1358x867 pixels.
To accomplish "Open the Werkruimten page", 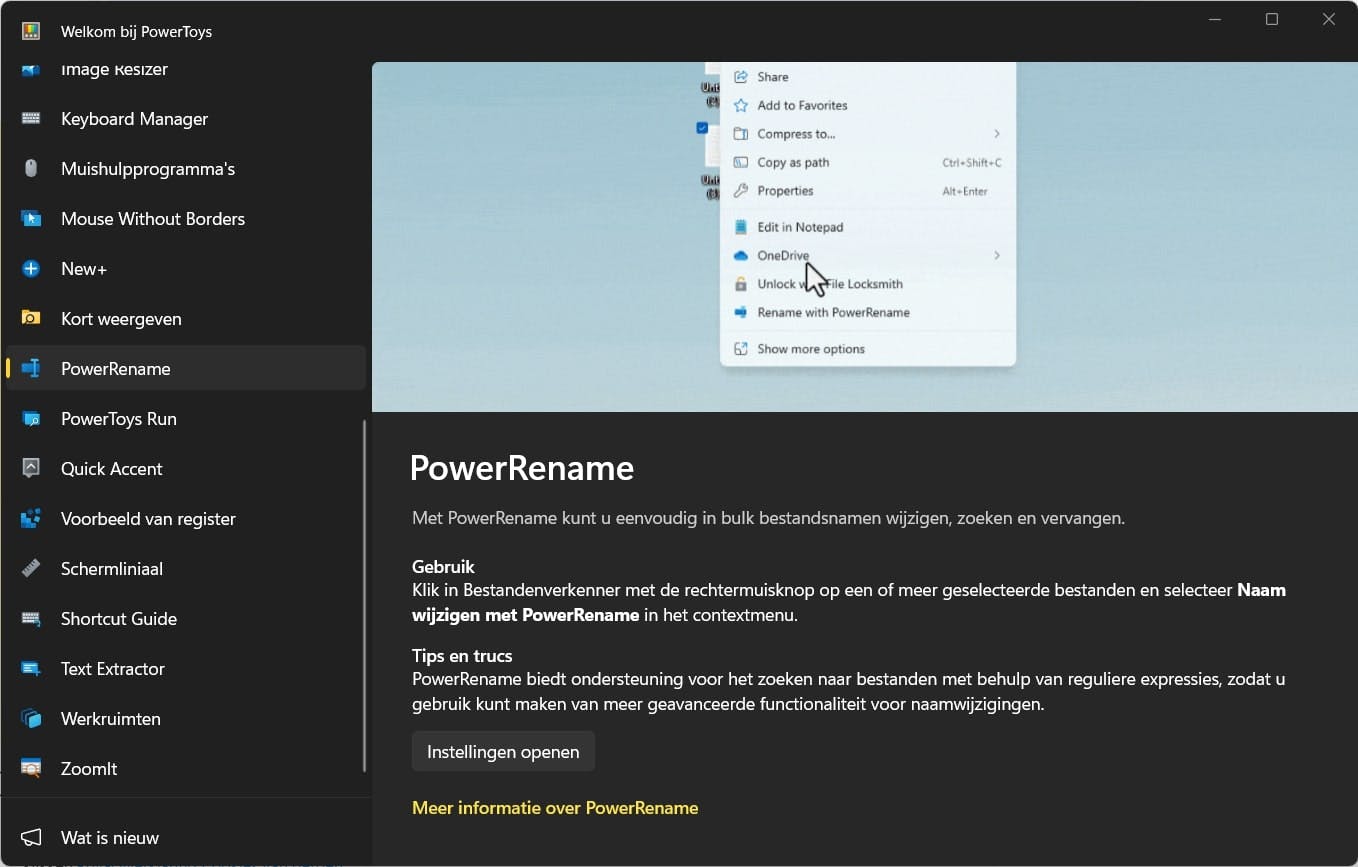I will [186, 719].
